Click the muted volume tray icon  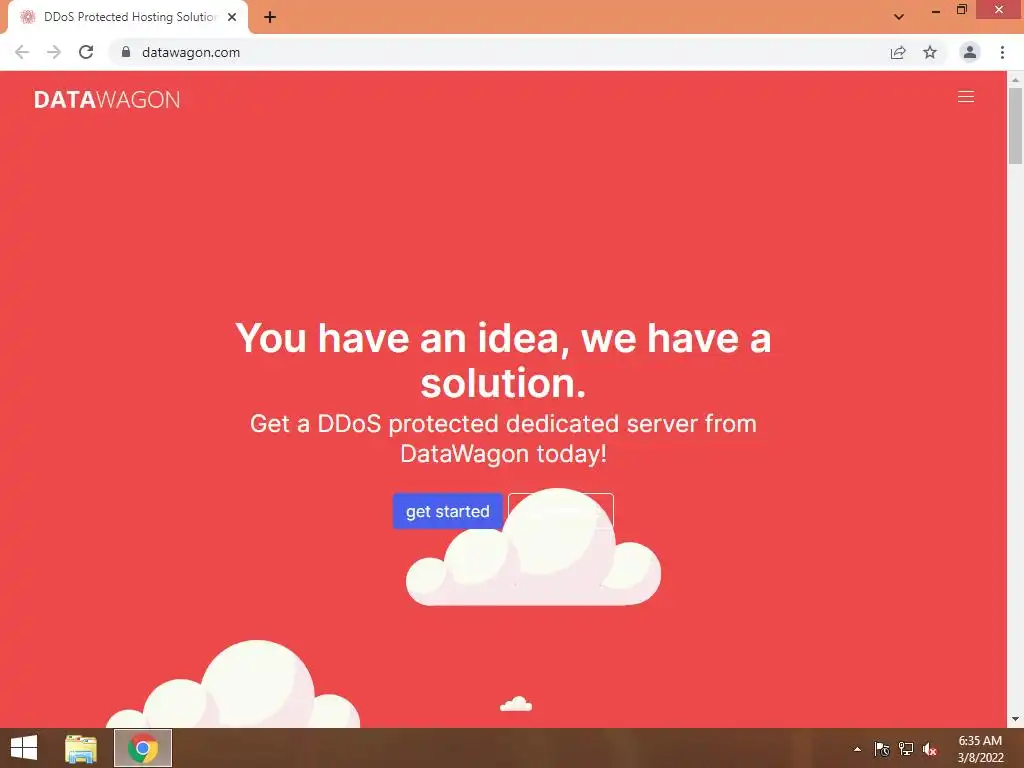tap(930, 749)
